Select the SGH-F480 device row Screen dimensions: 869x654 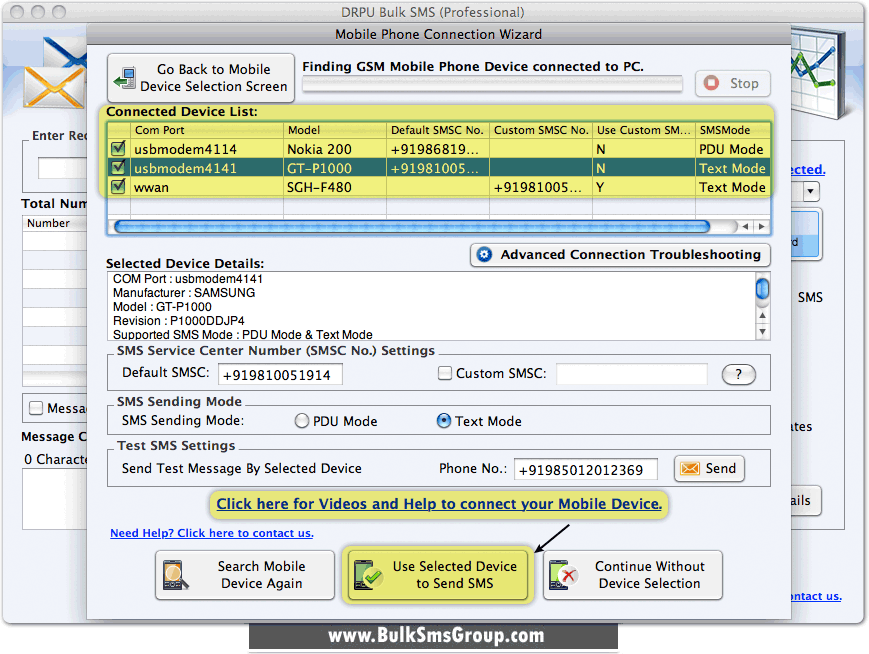[x=438, y=187]
